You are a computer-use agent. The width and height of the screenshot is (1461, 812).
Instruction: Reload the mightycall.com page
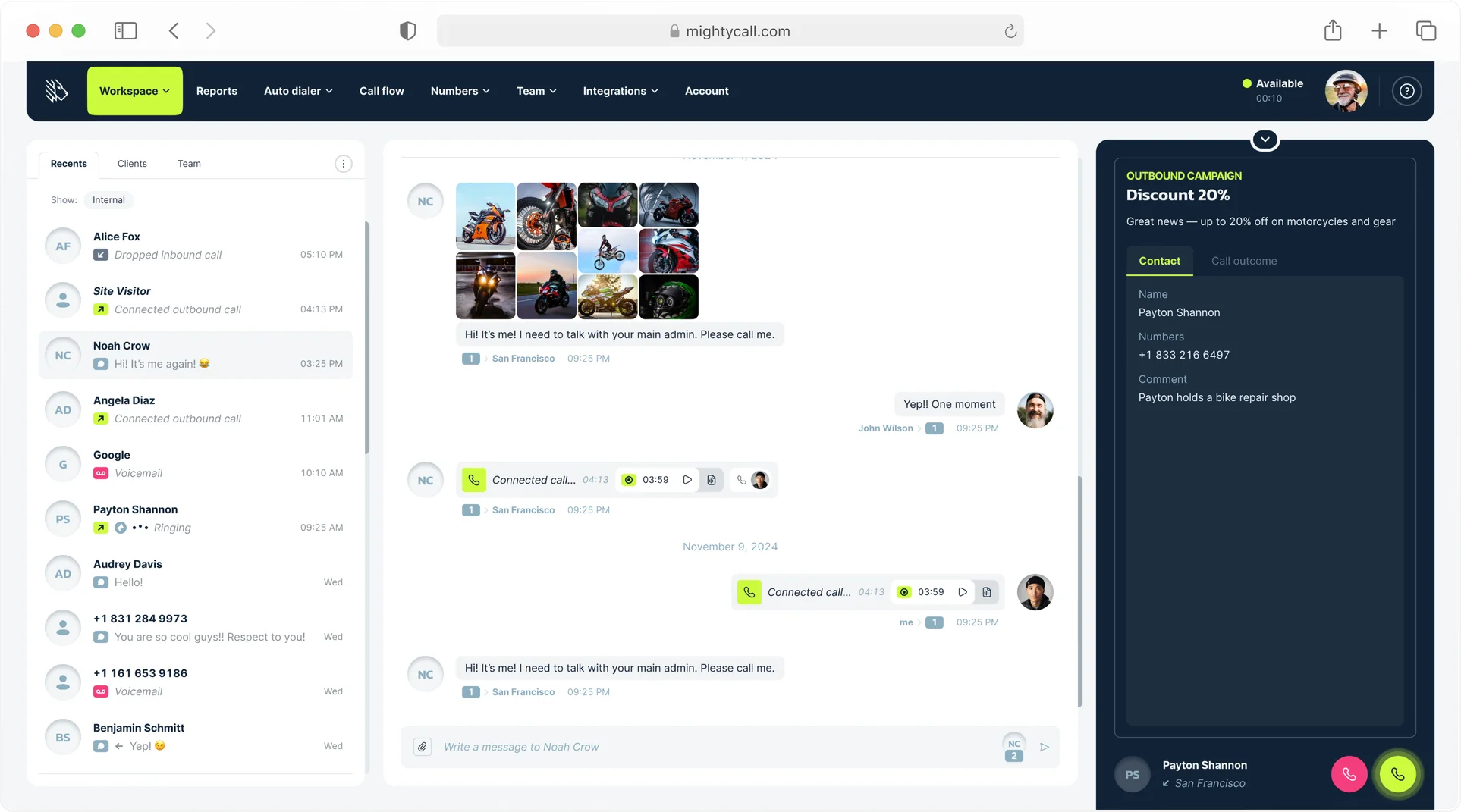point(1010,31)
